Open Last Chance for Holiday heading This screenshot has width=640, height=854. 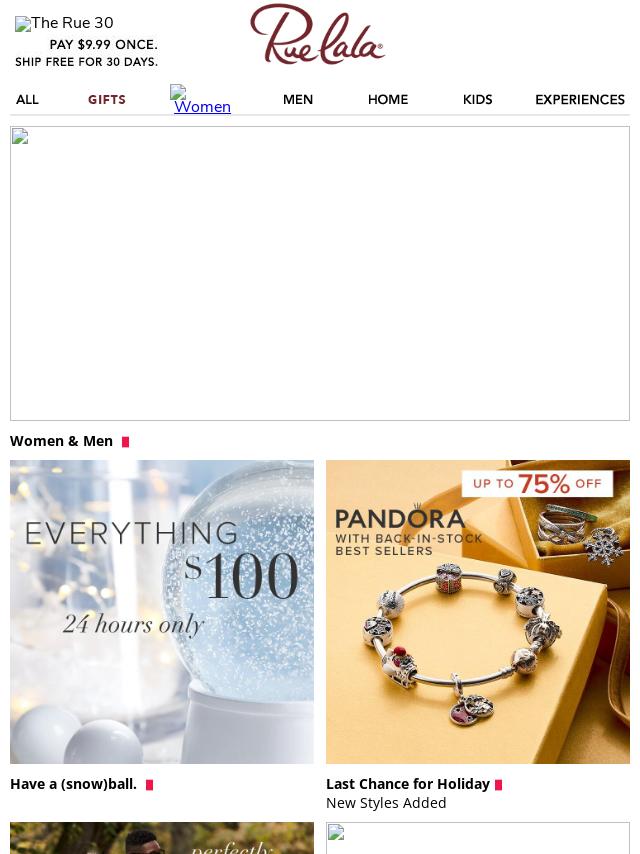click(408, 784)
